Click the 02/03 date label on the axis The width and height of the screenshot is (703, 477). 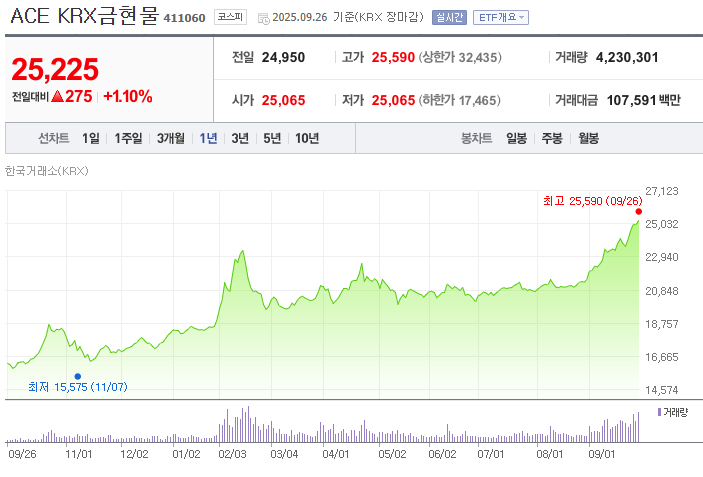tap(232, 454)
